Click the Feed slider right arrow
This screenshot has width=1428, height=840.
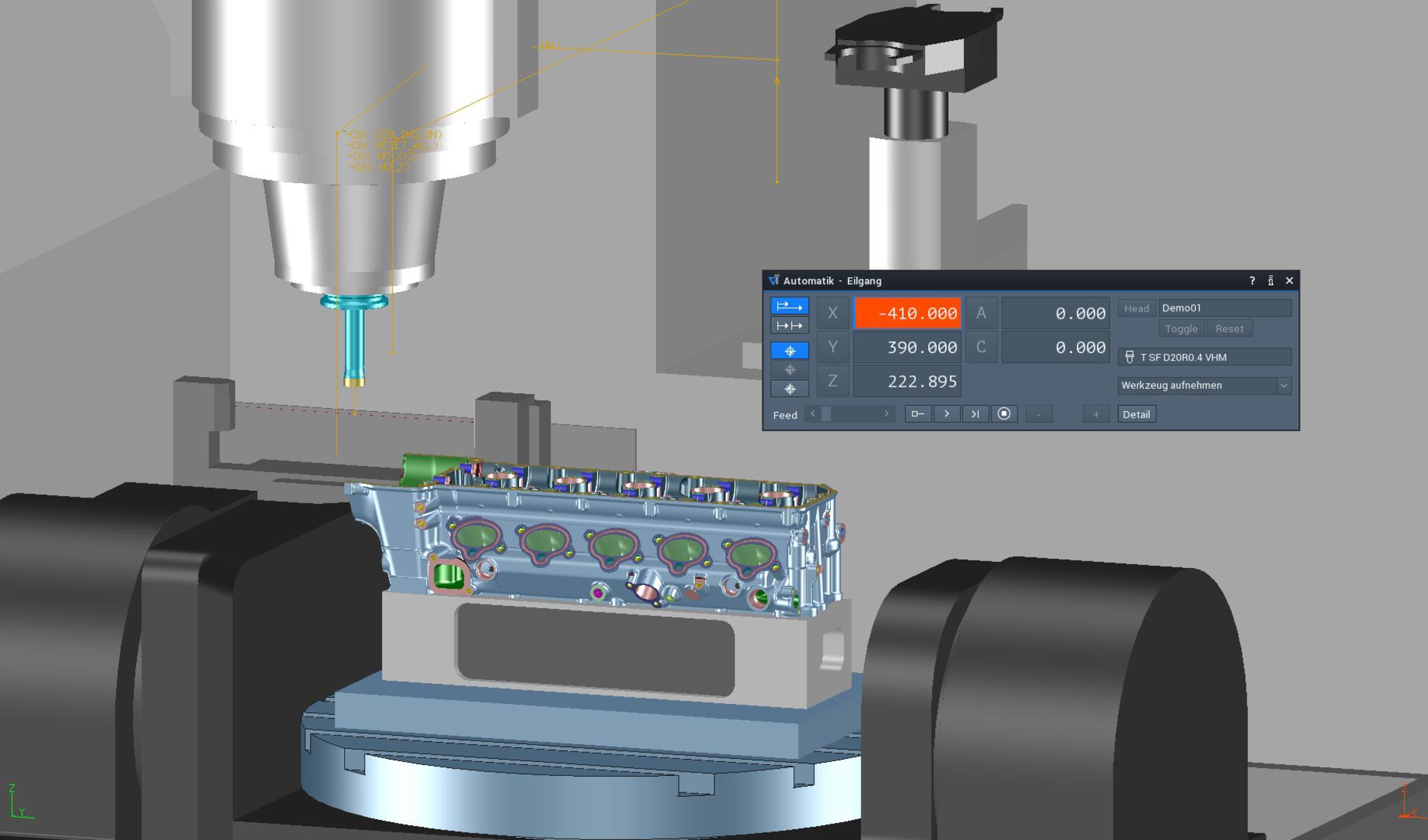click(x=886, y=414)
